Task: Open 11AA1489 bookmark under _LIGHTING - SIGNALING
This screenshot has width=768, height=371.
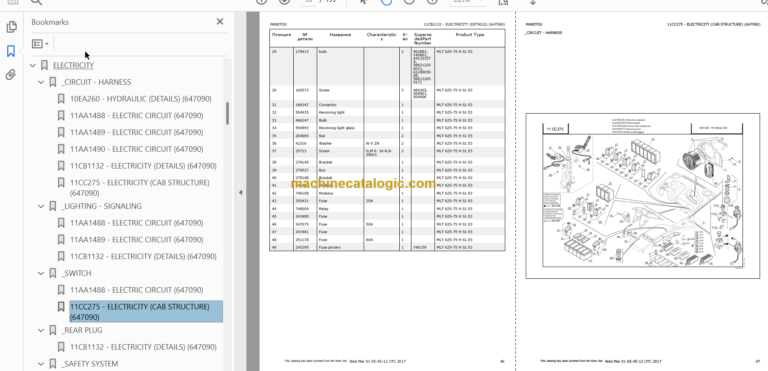Action: point(136,240)
